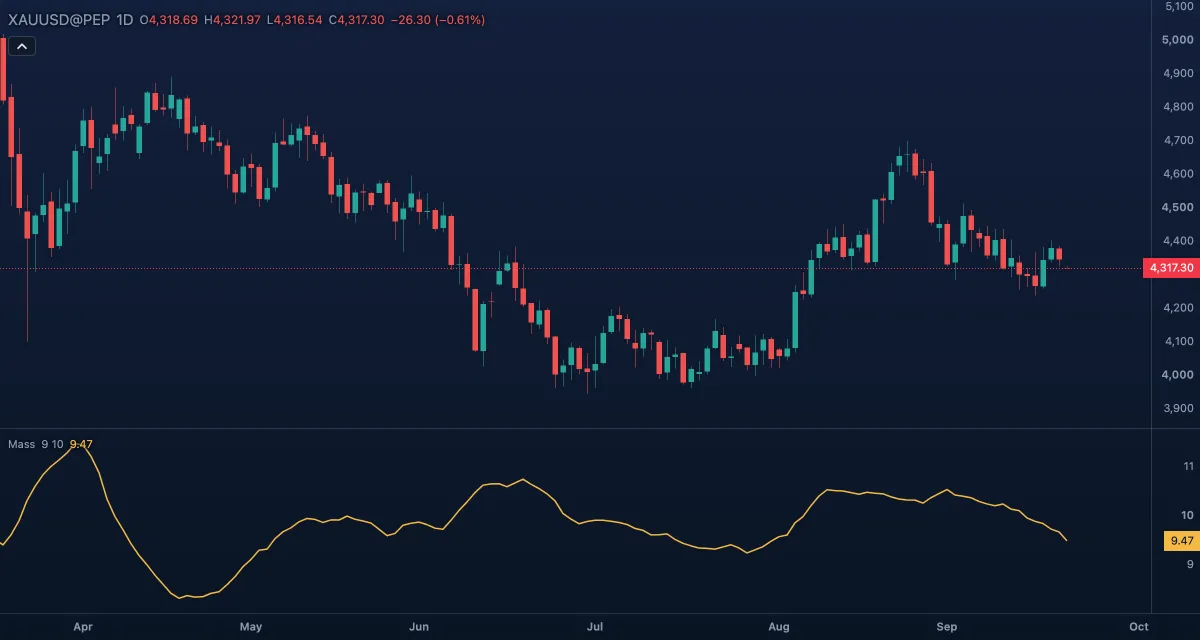This screenshot has height=640, width=1200.
Task: Click the low value L4,316.54
Action: (294, 20)
